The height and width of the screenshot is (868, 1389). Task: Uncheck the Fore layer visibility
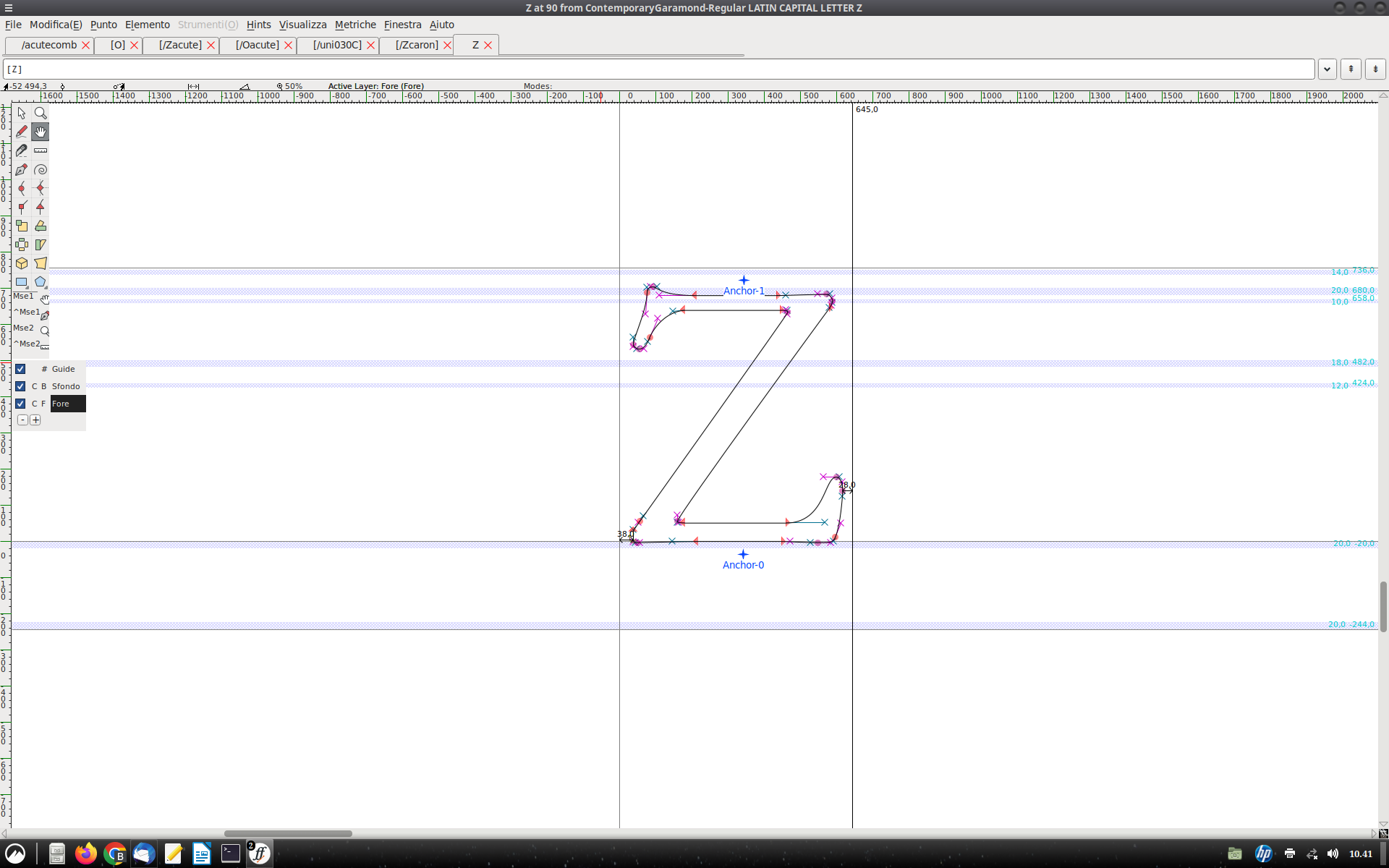click(20, 403)
